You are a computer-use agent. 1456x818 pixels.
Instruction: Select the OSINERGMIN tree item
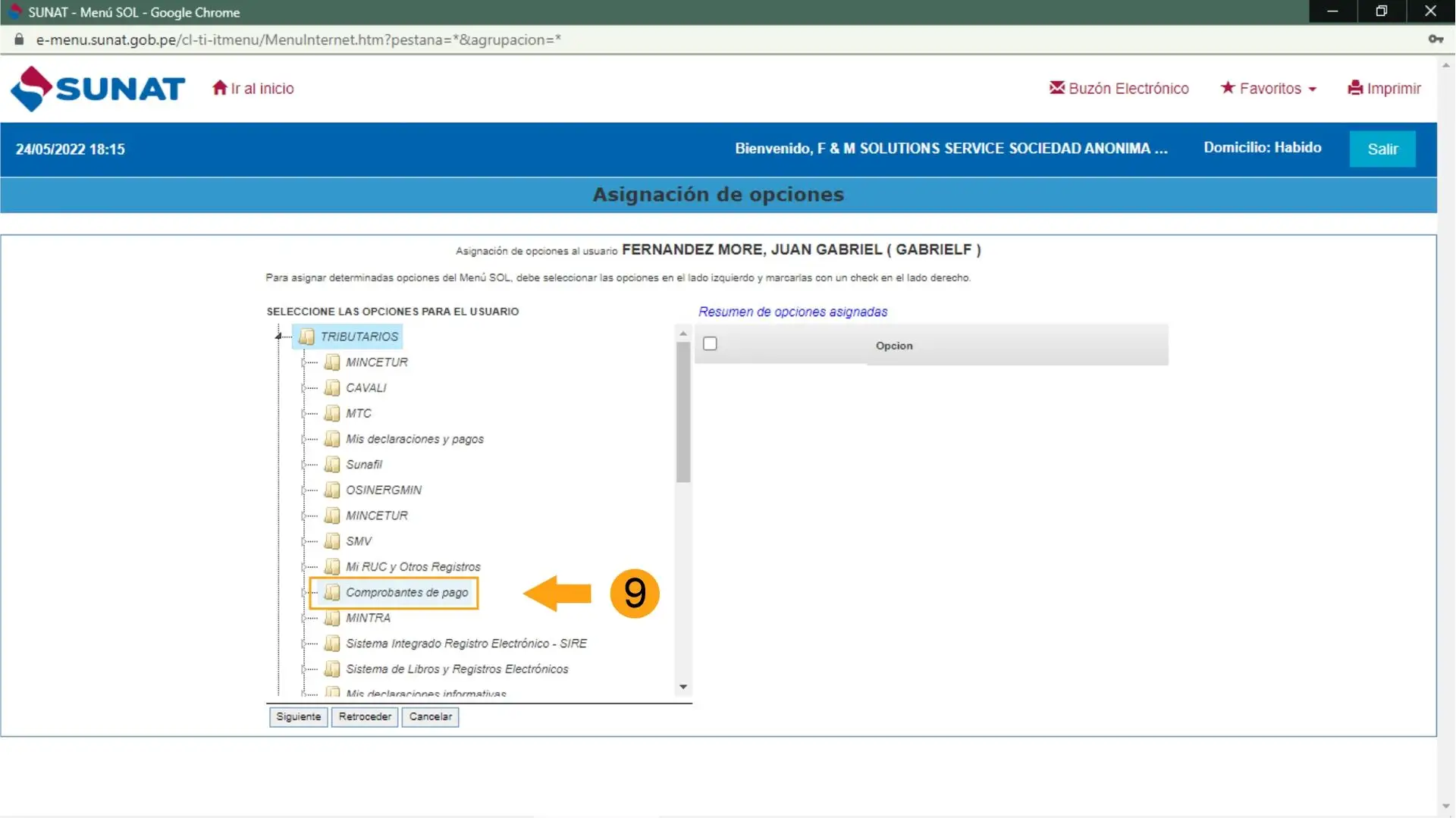(x=384, y=490)
